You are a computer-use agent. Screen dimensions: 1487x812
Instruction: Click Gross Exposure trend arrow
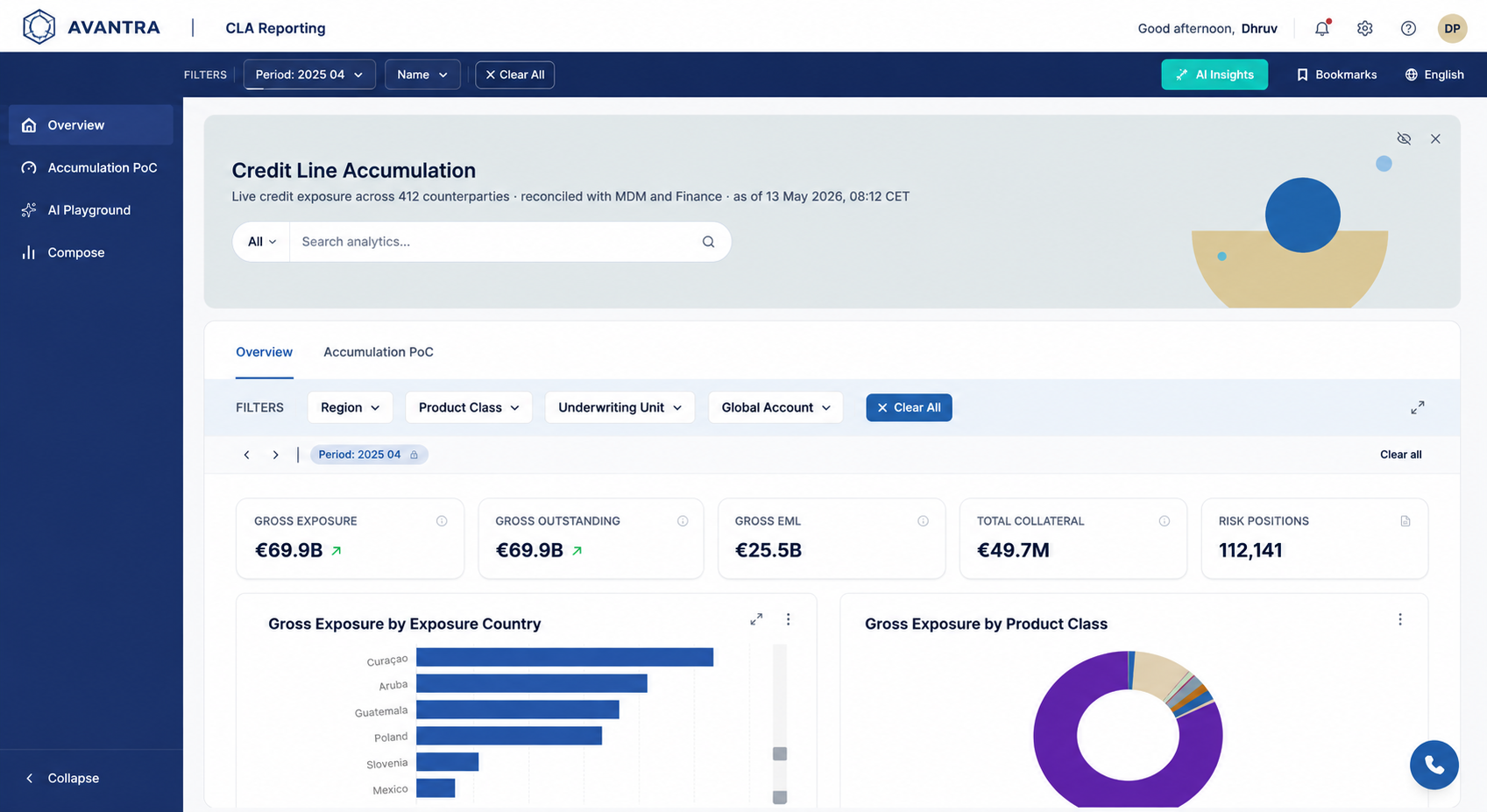tap(336, 551)
